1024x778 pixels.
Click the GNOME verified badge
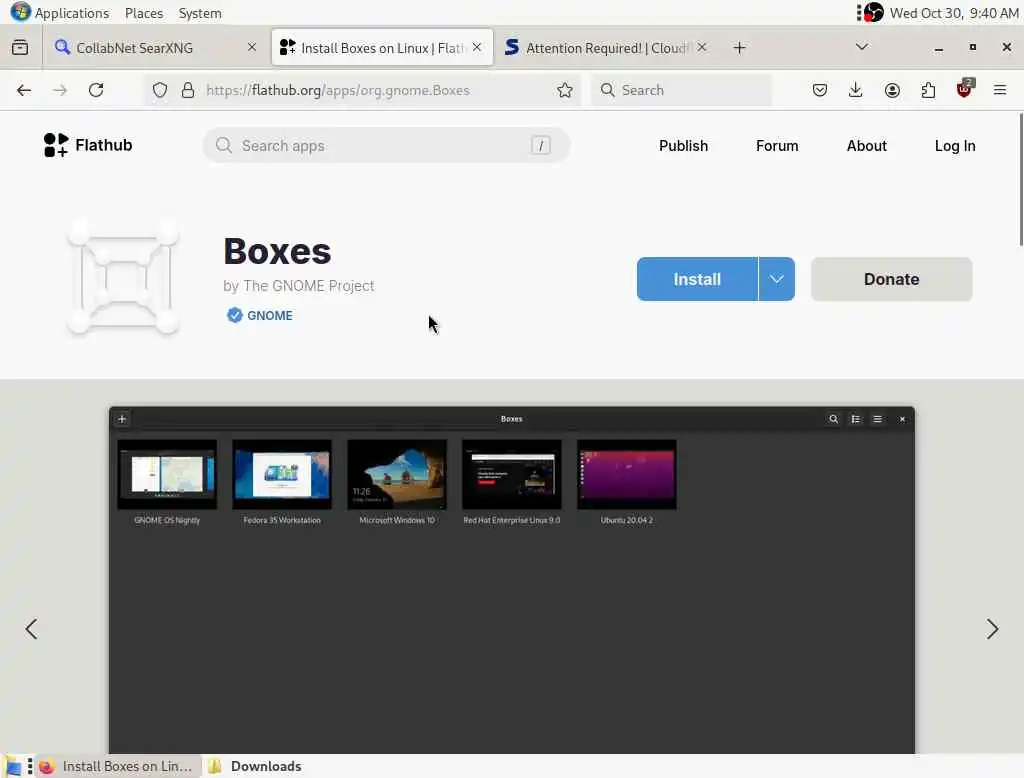point(260,316)
